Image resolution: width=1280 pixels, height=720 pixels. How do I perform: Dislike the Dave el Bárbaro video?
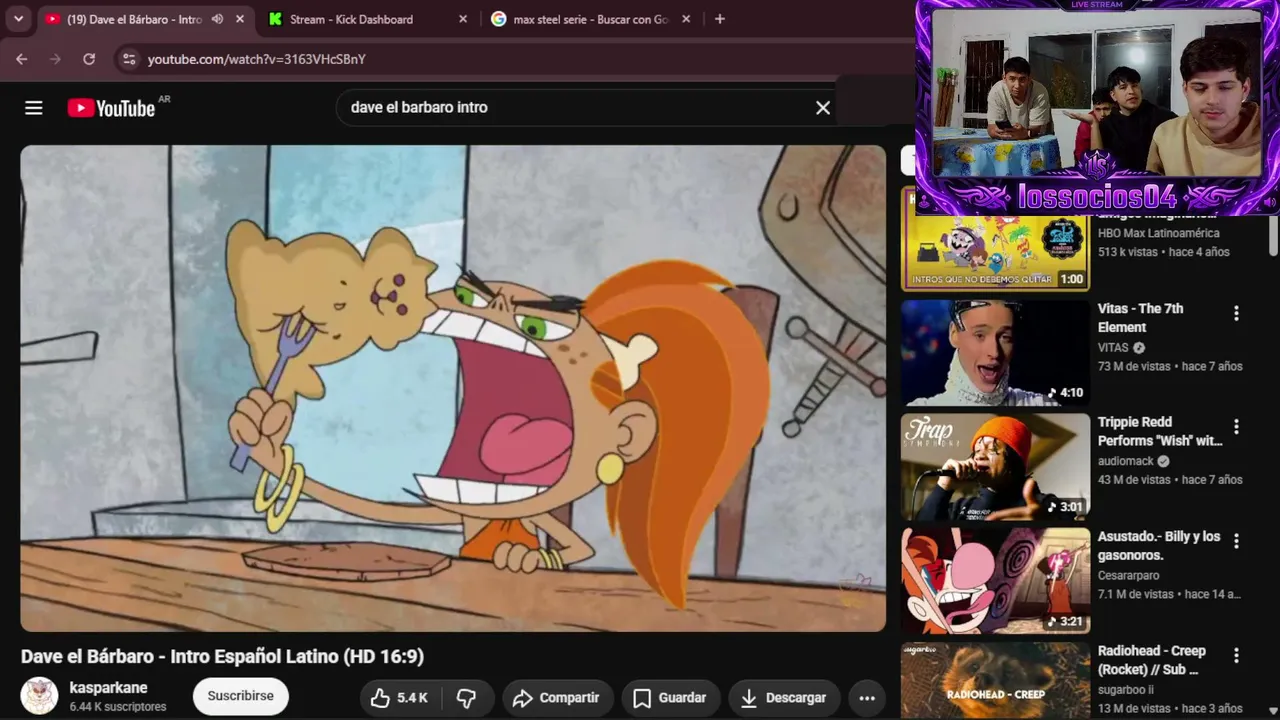click(x=466, y=698)
